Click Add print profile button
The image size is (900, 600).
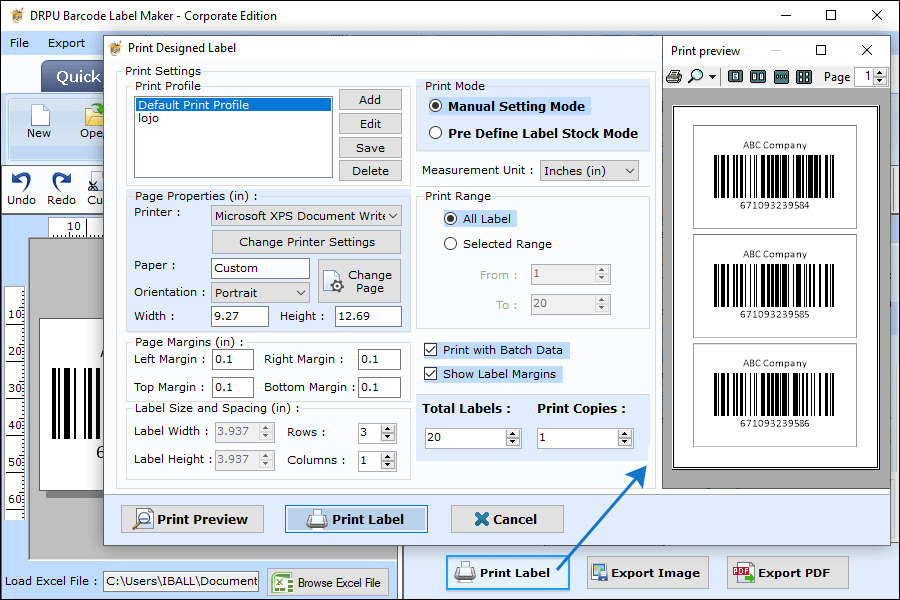[370, 100]
